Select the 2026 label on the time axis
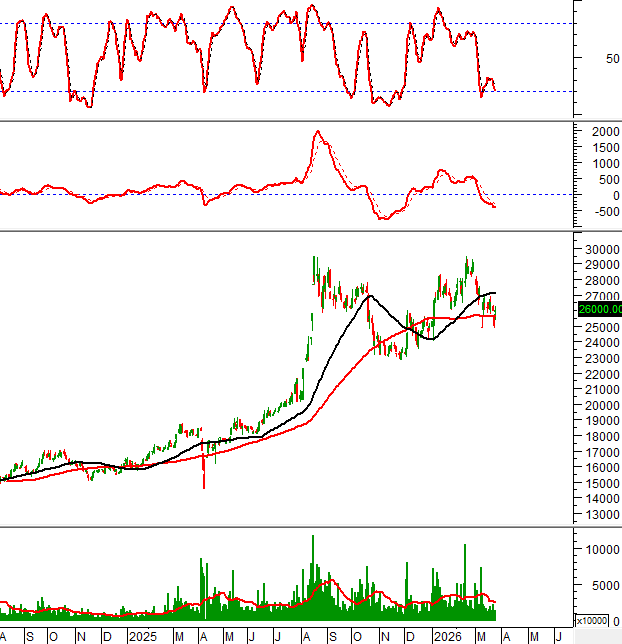The height and width of the screenshot is (644, 622). (x=447, y=636)
